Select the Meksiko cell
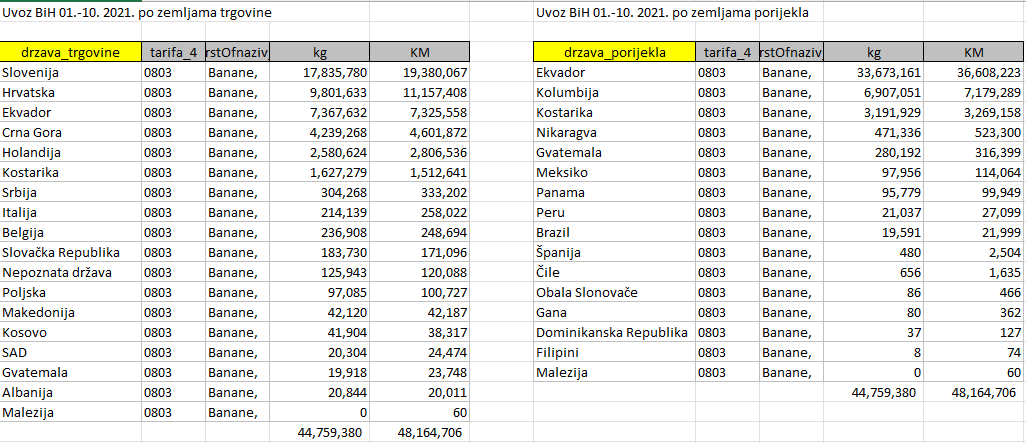 click(x=614, y=173)
